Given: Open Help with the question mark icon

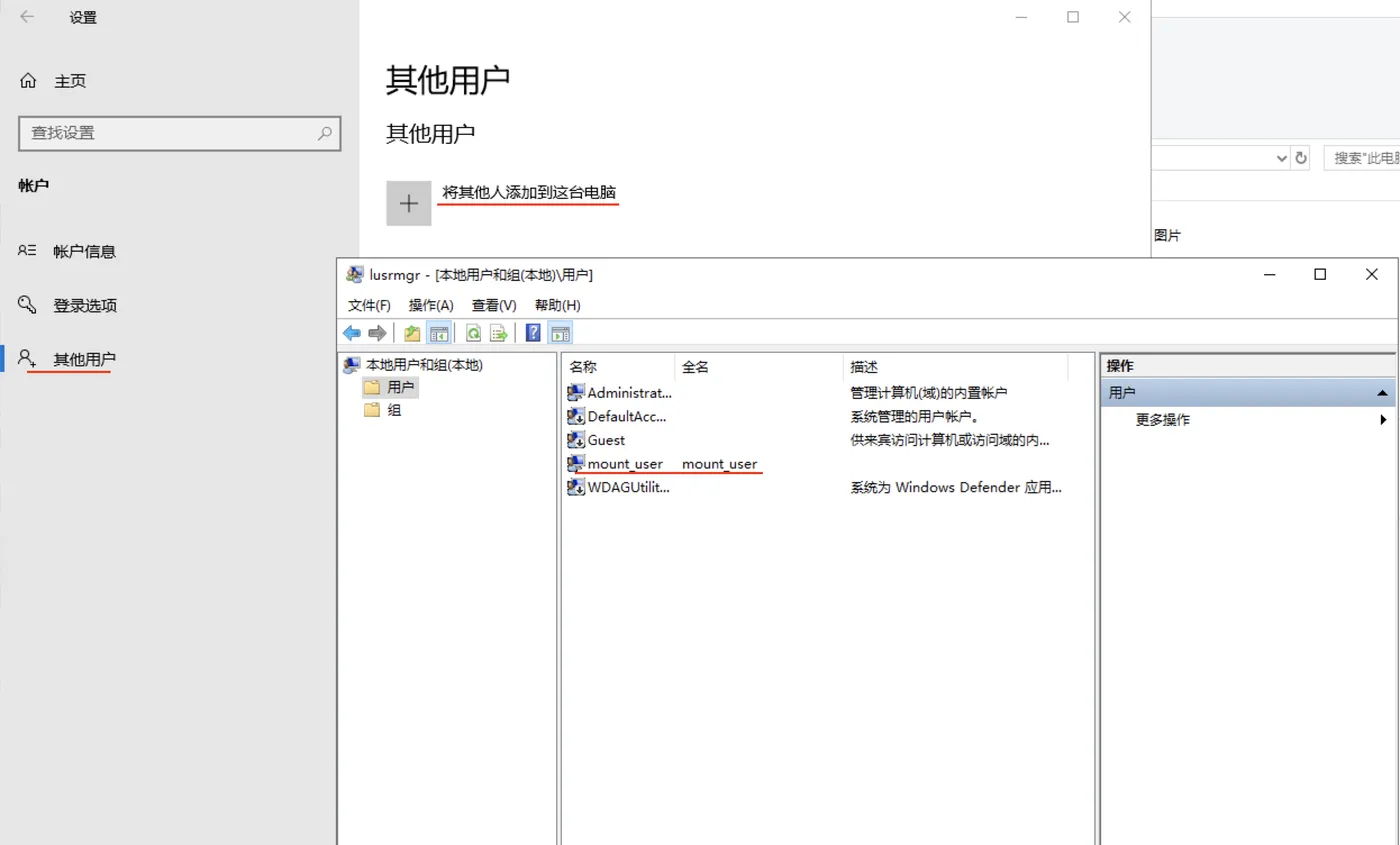Looking at the screenshot, I should click(534, 333).
